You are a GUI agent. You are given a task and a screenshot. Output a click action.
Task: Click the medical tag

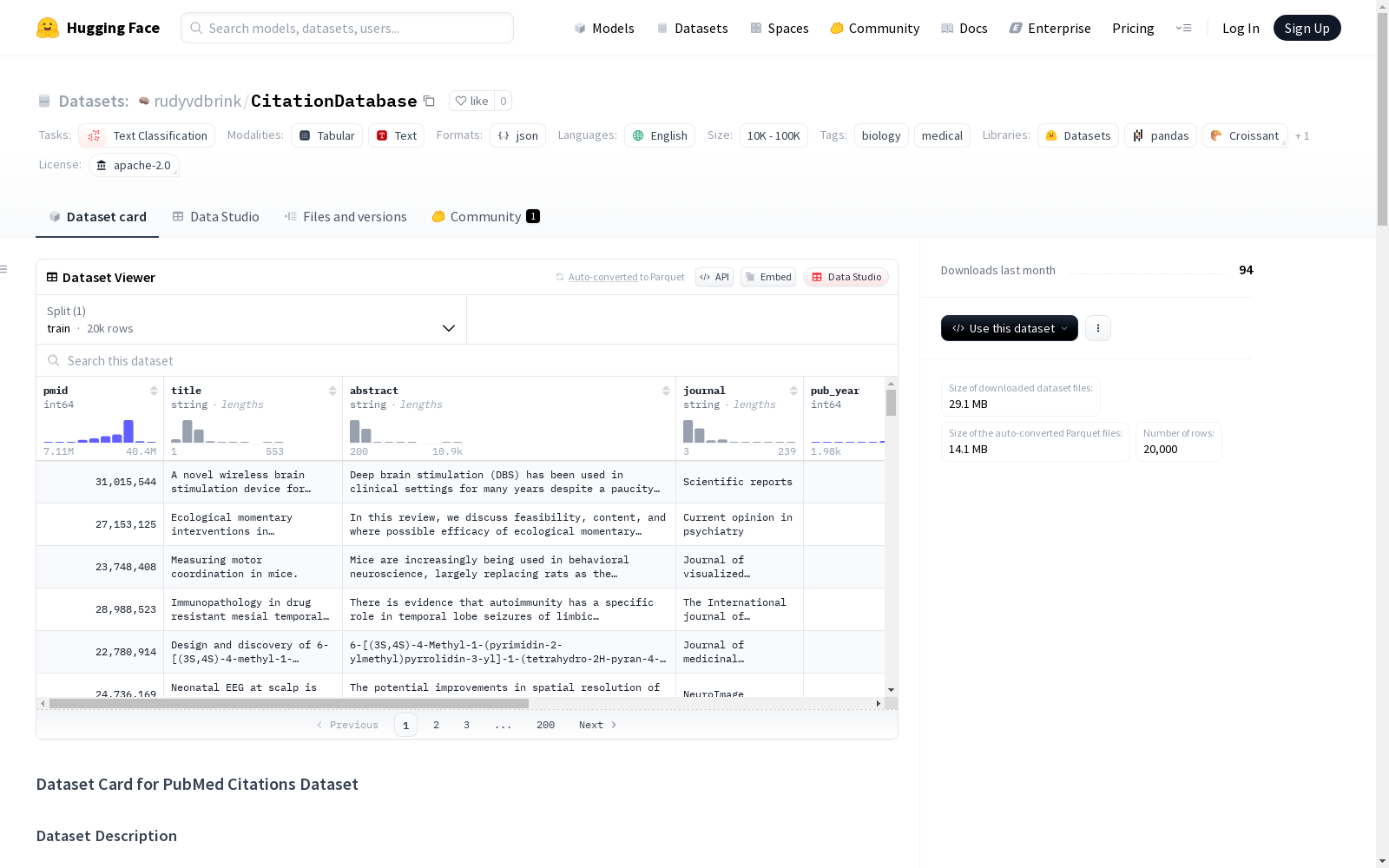942,135
